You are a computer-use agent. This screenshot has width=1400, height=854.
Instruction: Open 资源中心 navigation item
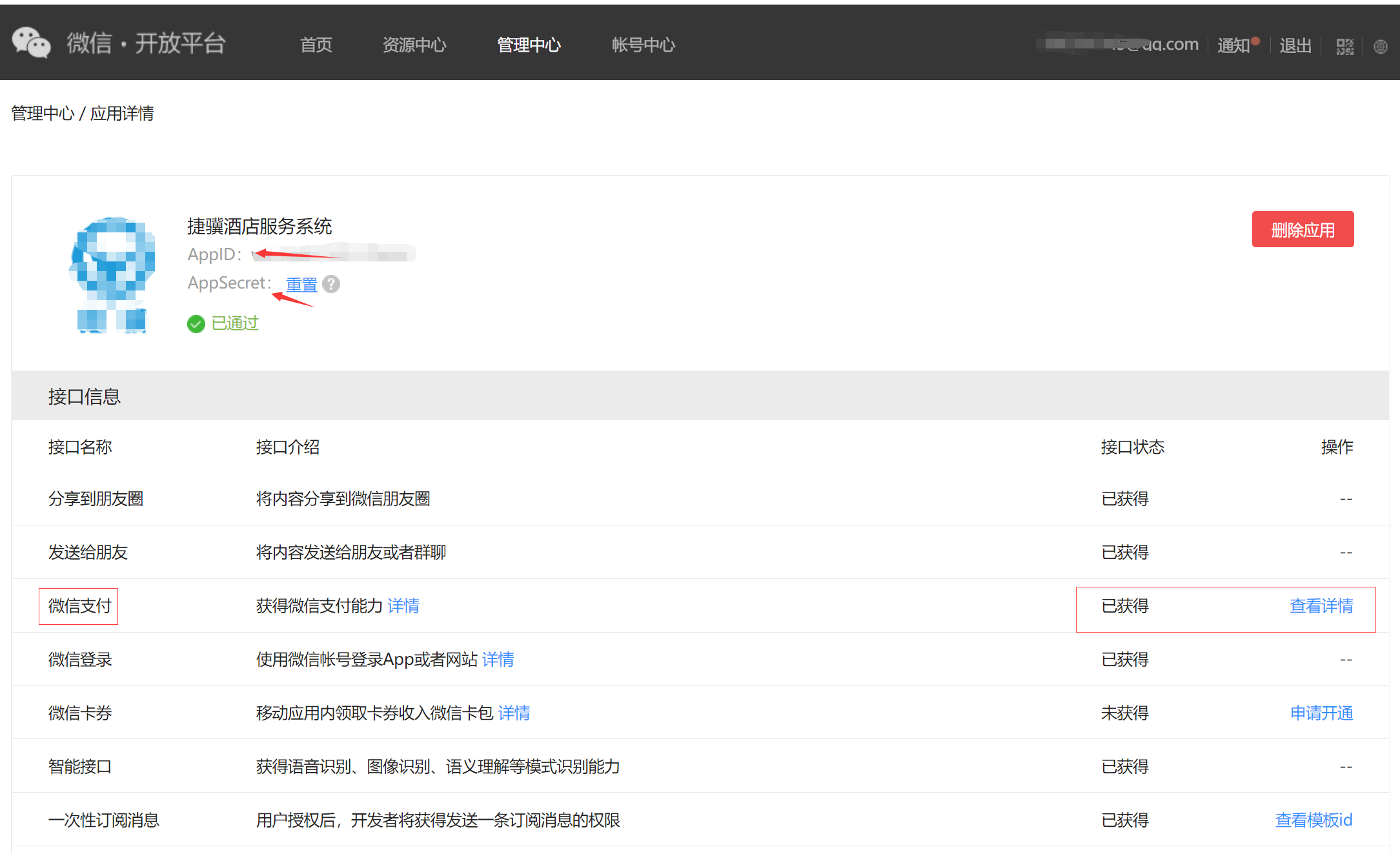pos(414,45)
